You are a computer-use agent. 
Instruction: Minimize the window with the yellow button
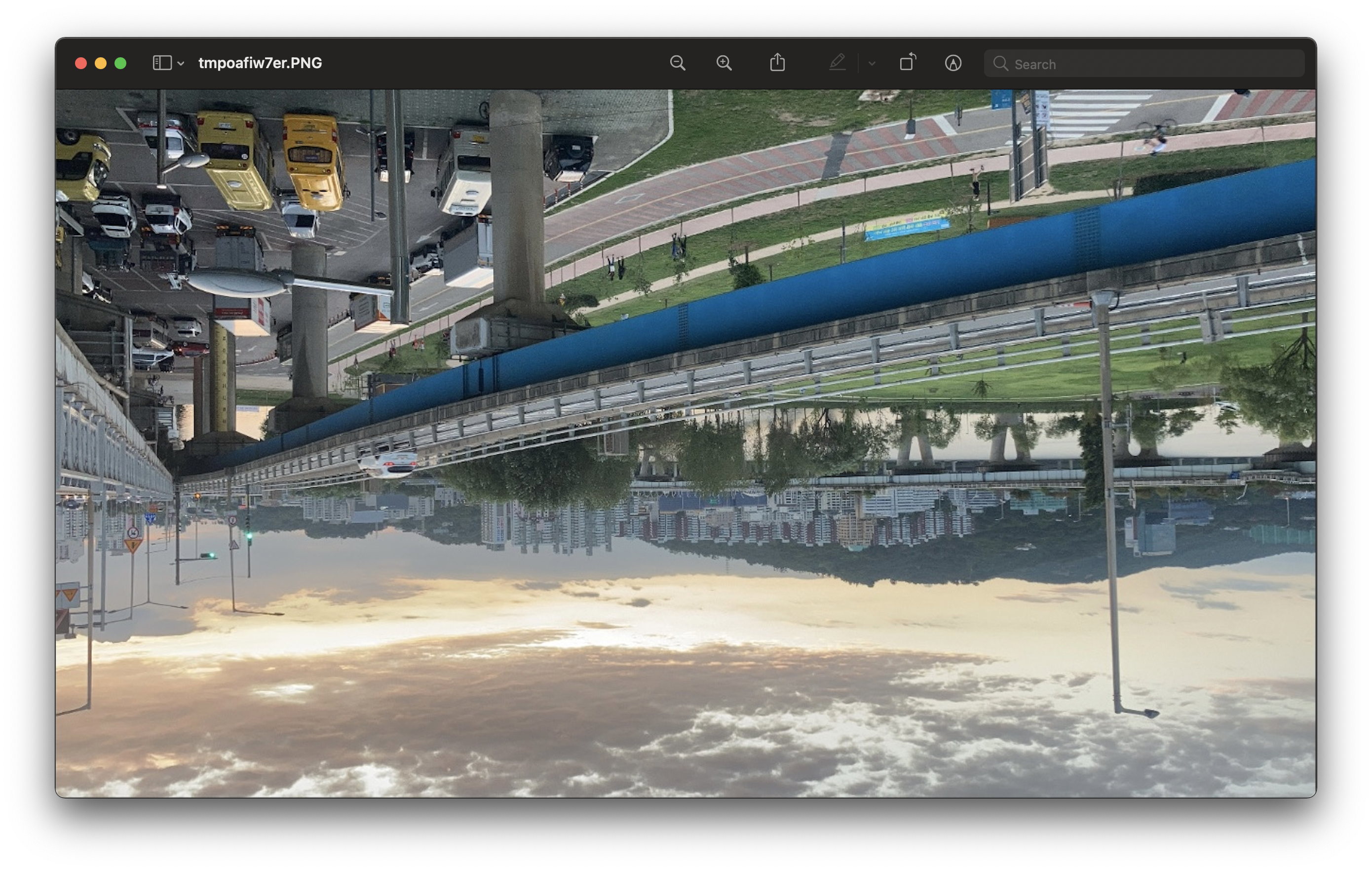[x=101, y=63]
